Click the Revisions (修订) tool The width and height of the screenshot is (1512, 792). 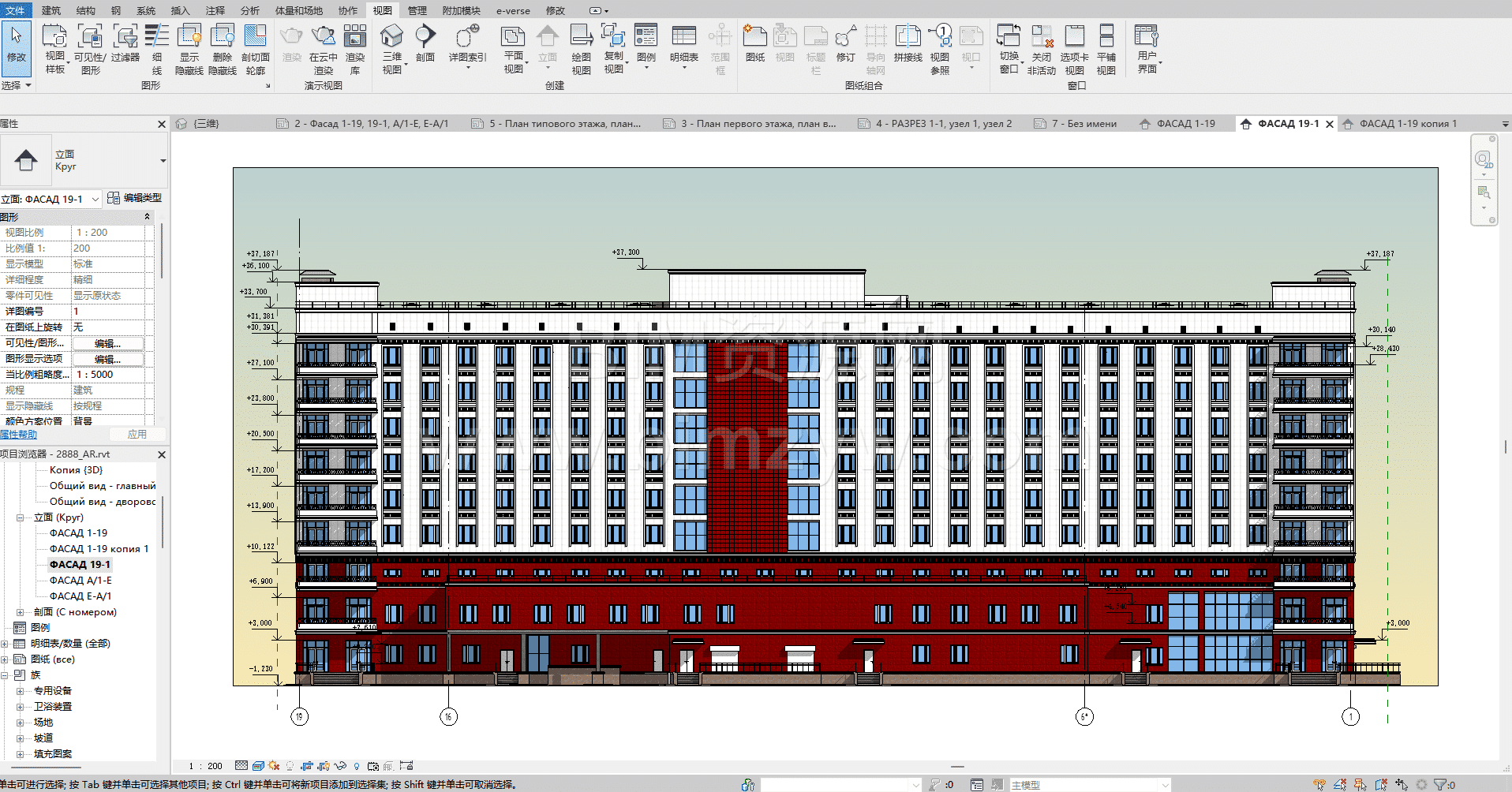pos(846,43)
